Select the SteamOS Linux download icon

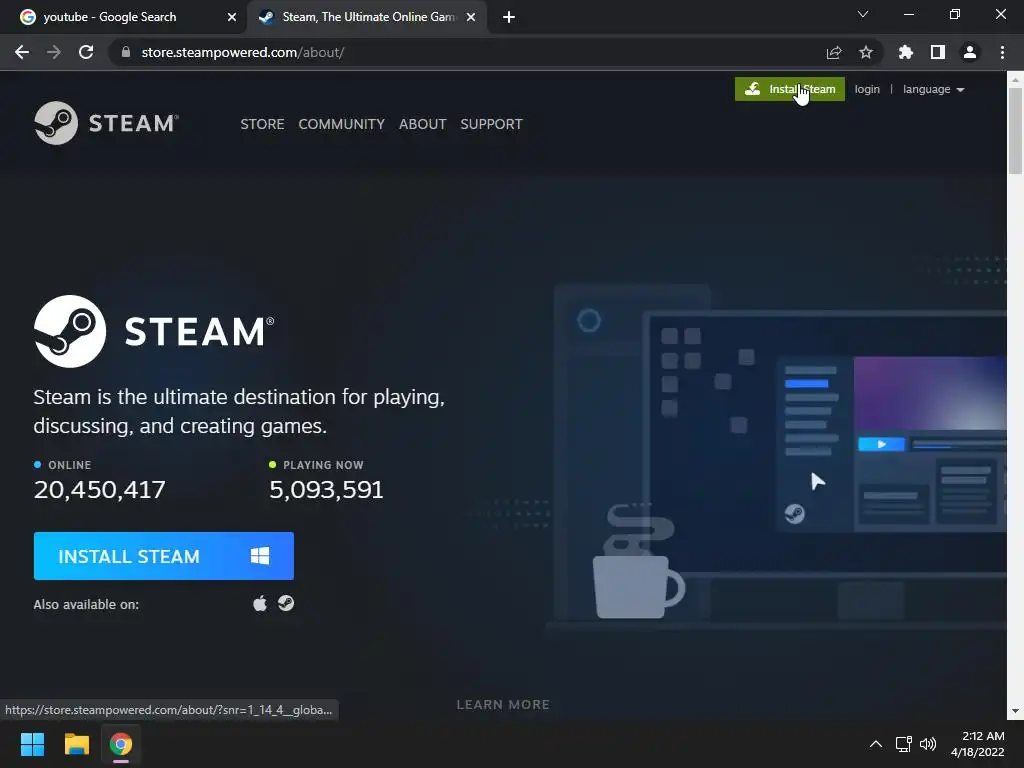[x=286, y=603]
